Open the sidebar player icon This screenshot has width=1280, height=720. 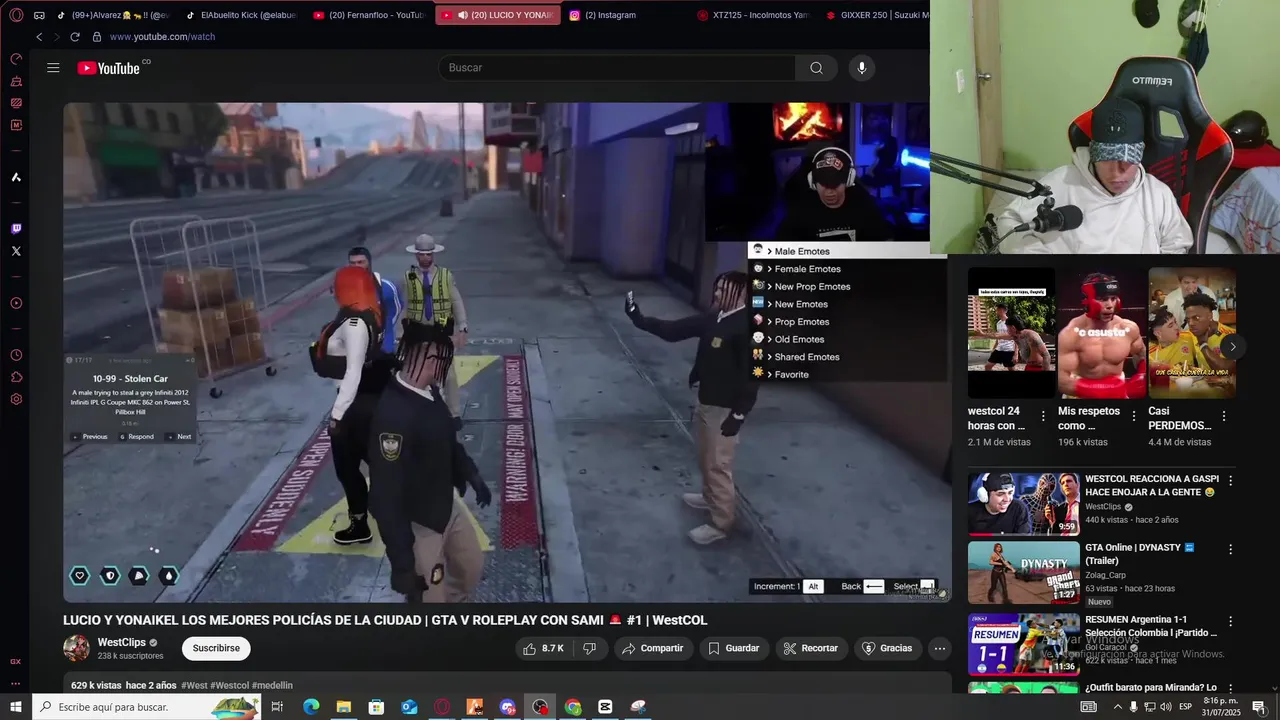16,303
